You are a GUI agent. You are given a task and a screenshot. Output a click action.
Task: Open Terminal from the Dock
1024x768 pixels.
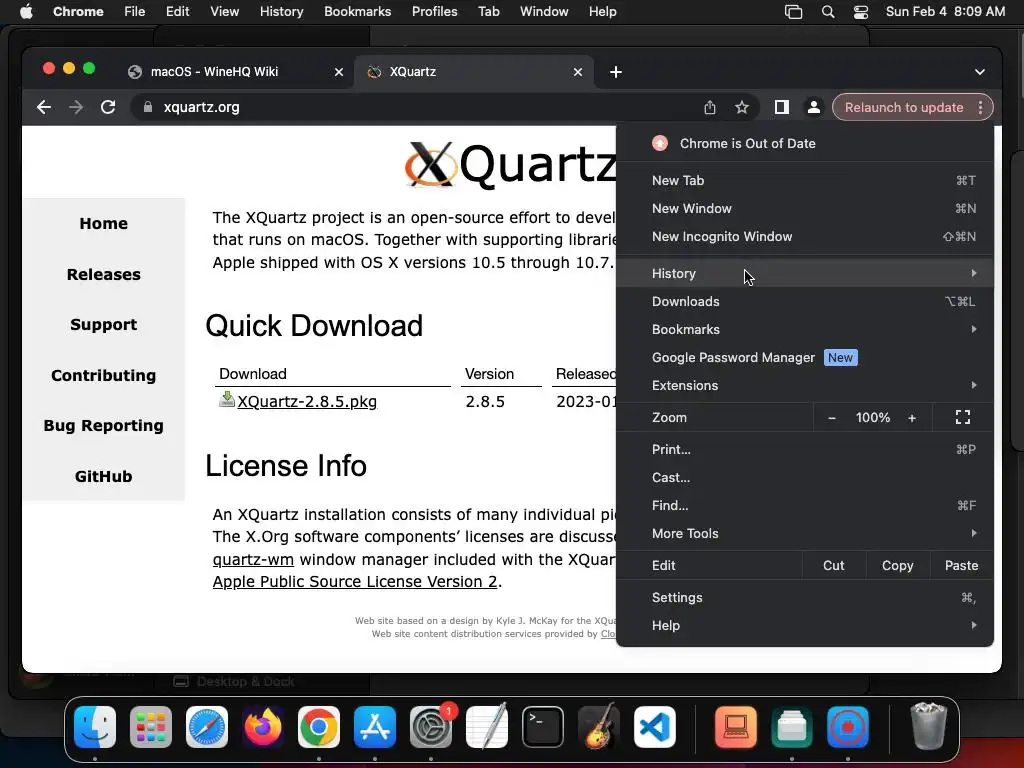(x=543, y=727)
